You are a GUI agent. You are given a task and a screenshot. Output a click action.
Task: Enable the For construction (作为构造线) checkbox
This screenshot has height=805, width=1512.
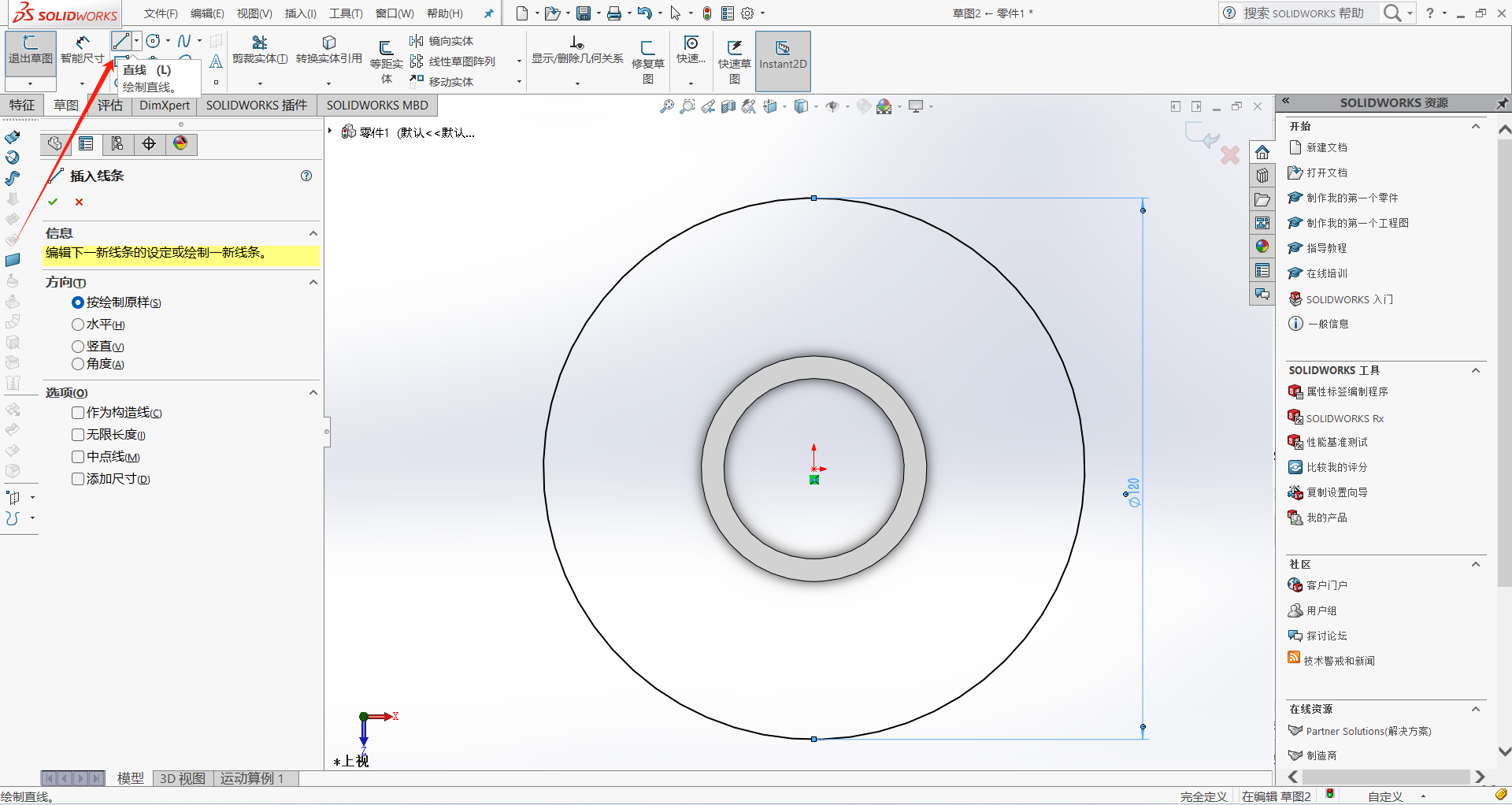78,413
